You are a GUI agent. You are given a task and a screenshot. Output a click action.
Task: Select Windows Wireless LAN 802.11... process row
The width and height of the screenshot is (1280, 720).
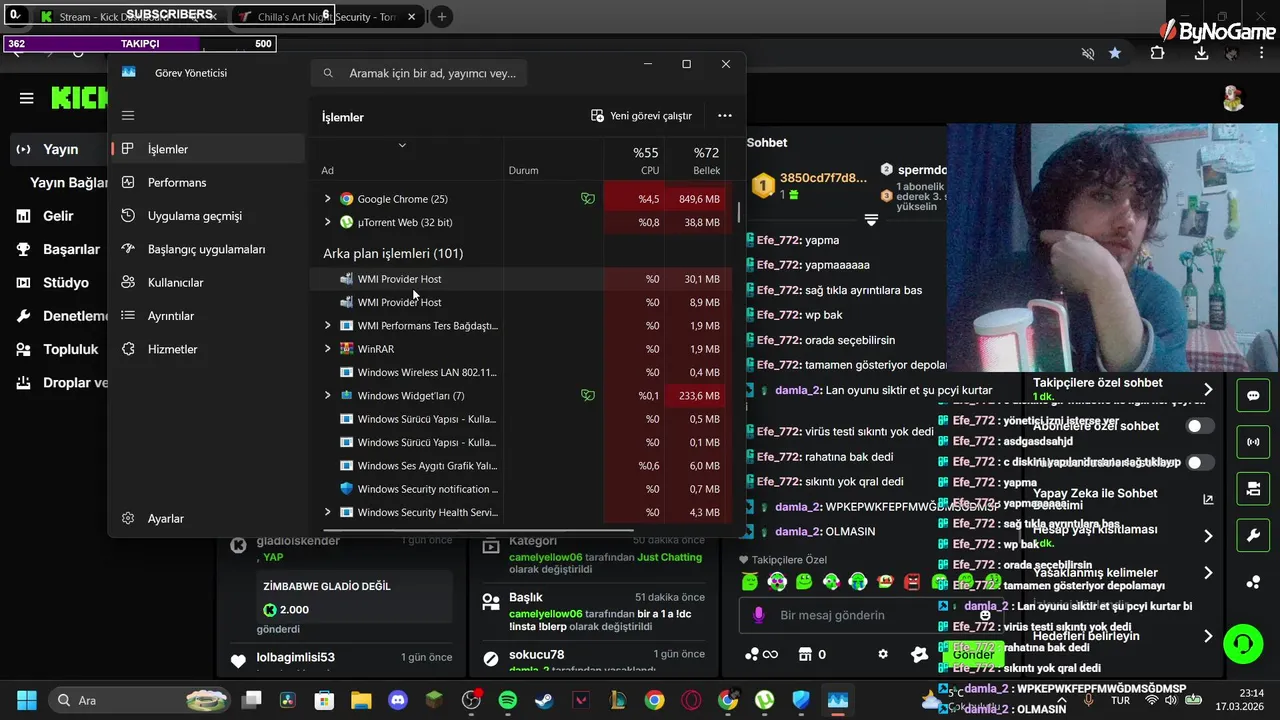click(x=521, y=372)
